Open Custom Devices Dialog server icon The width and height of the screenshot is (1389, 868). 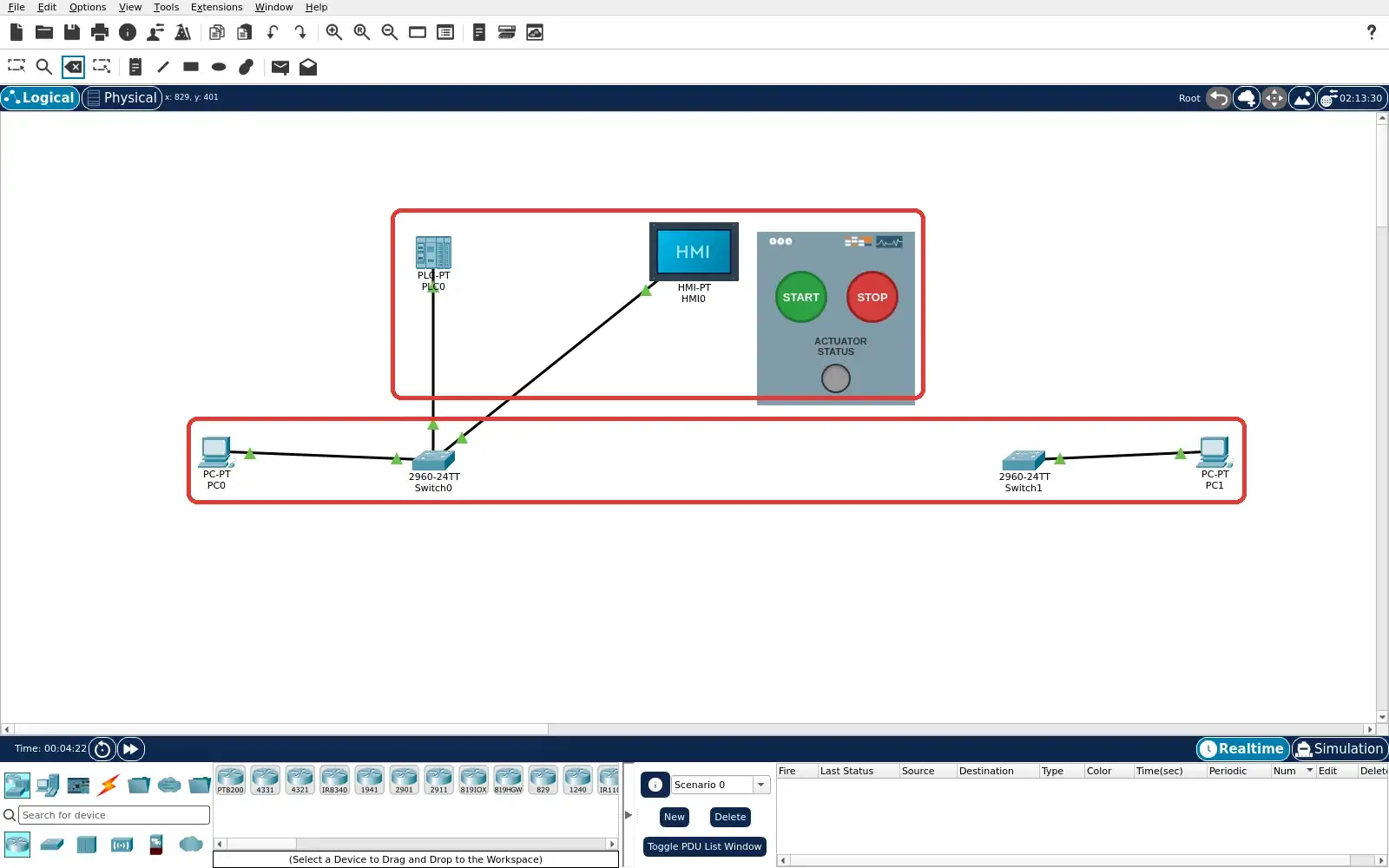pos(507,32)
